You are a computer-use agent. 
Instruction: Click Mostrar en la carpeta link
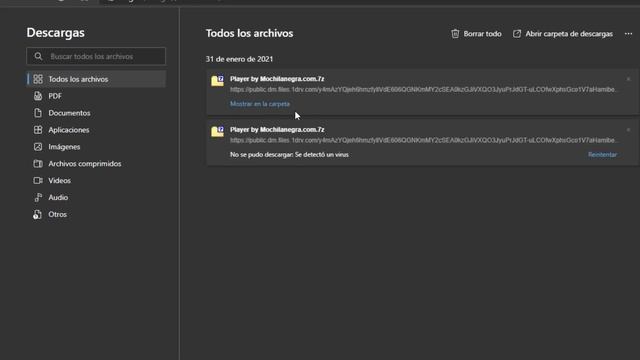[260, 104]
